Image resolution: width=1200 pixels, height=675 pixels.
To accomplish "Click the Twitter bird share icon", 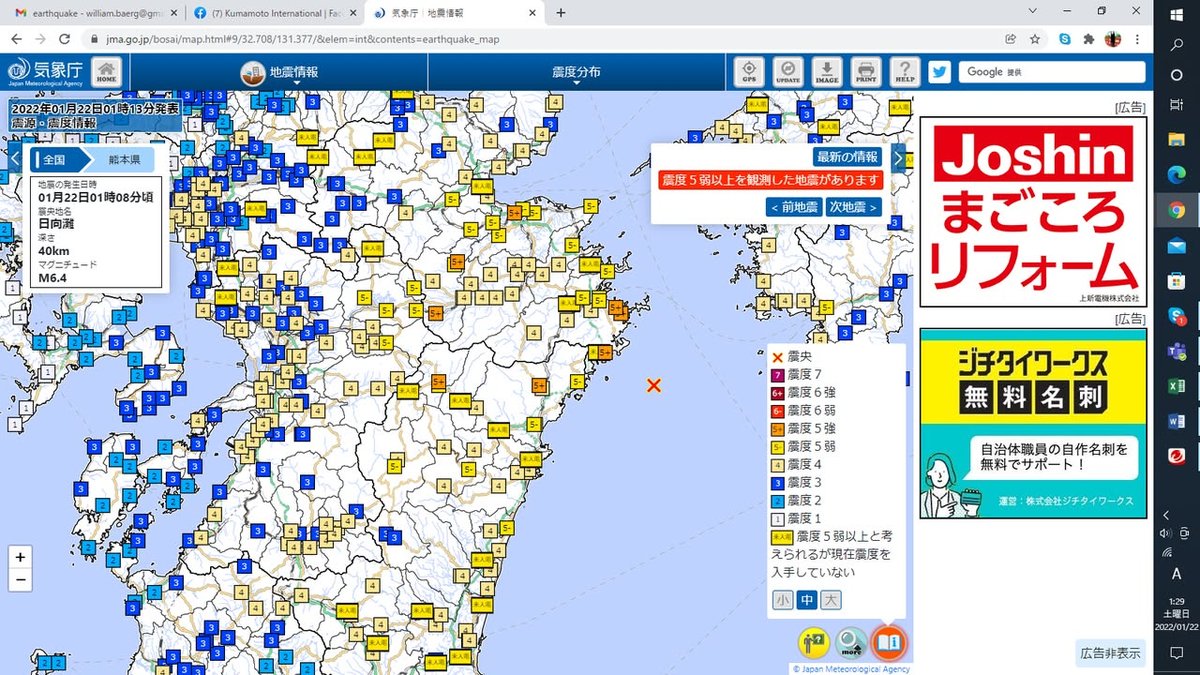I will point(939,72).
